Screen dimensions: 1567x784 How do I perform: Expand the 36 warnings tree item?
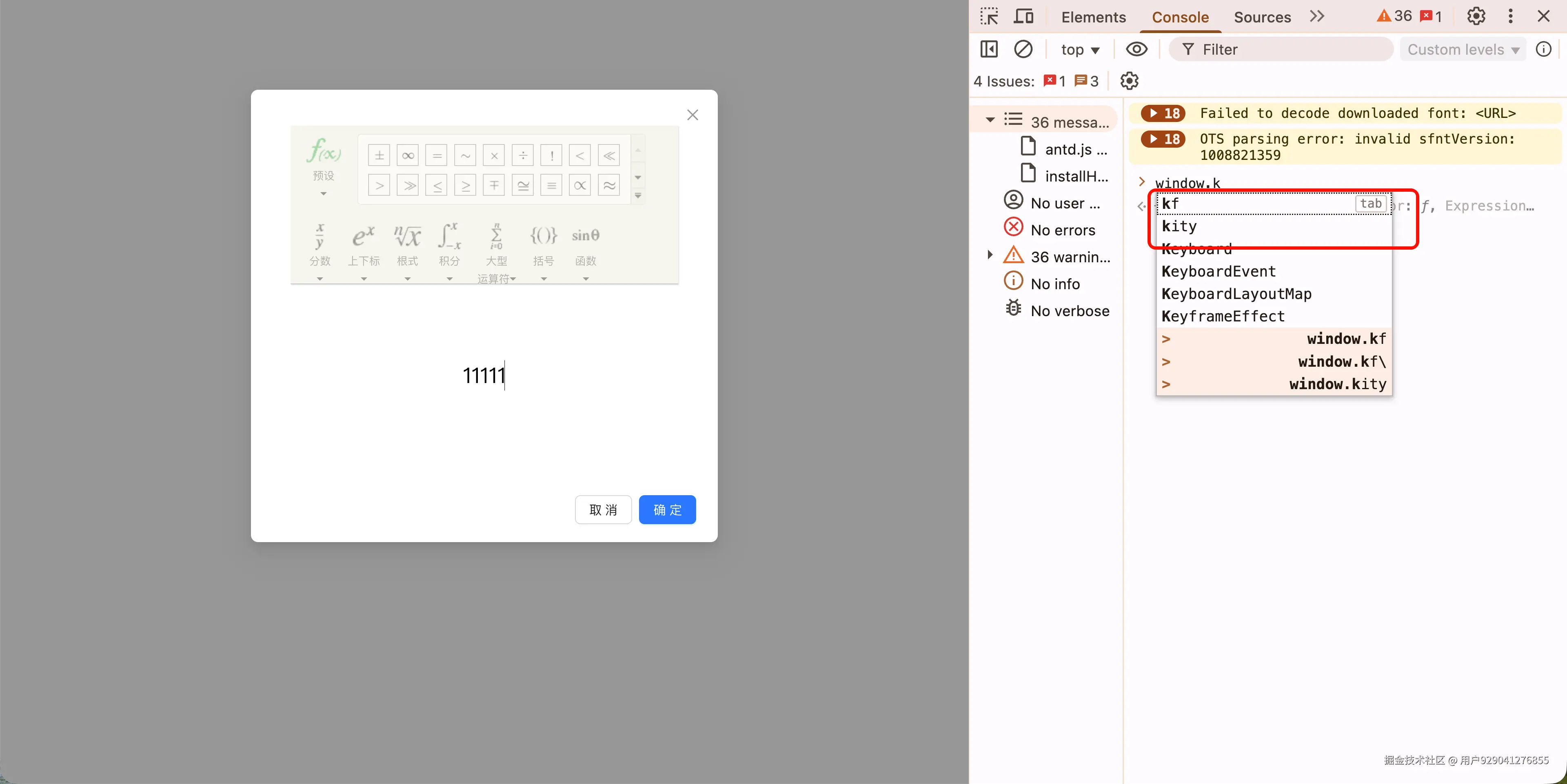pos(990,255)
